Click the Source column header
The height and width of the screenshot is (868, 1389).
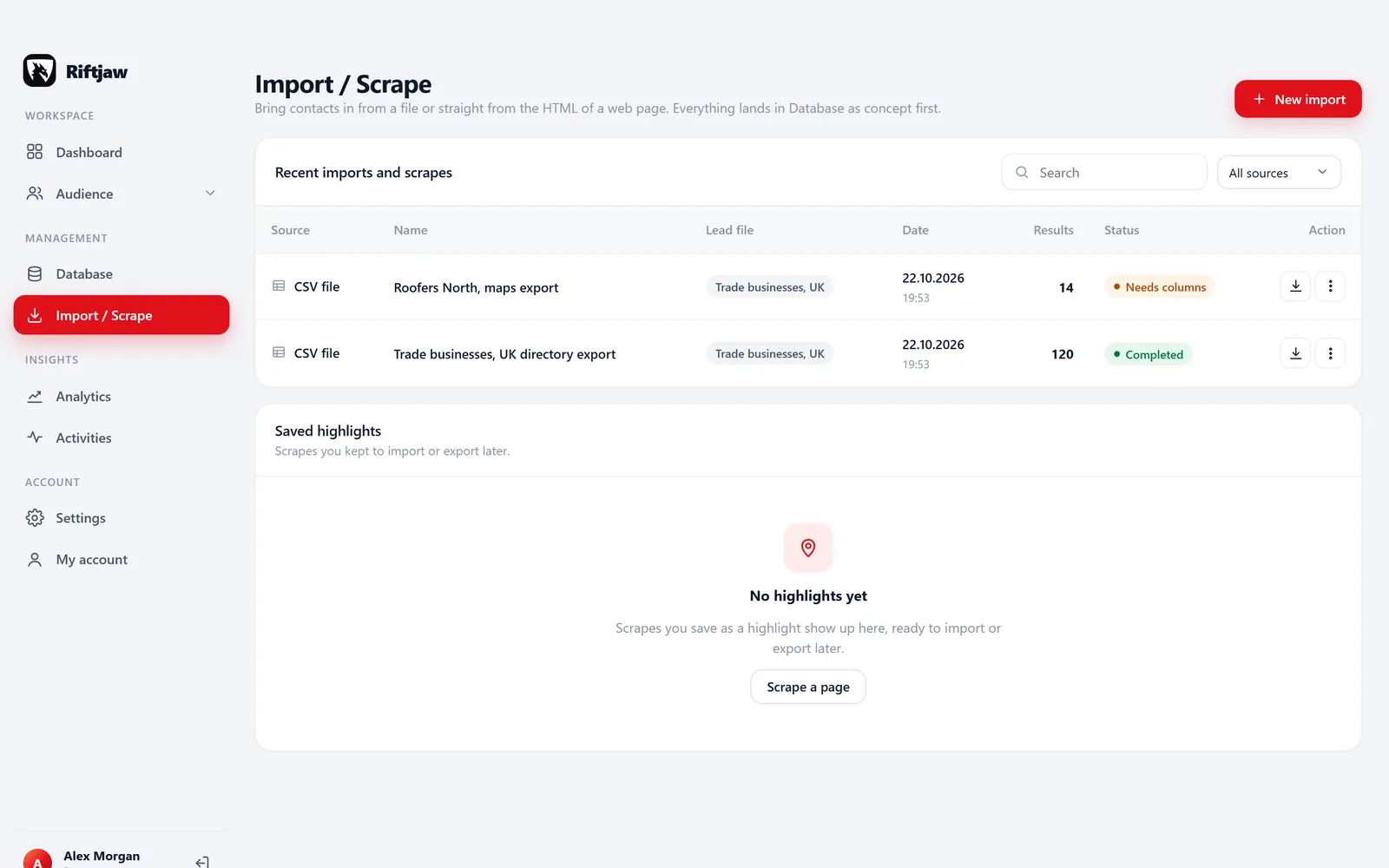pos(290,230)
